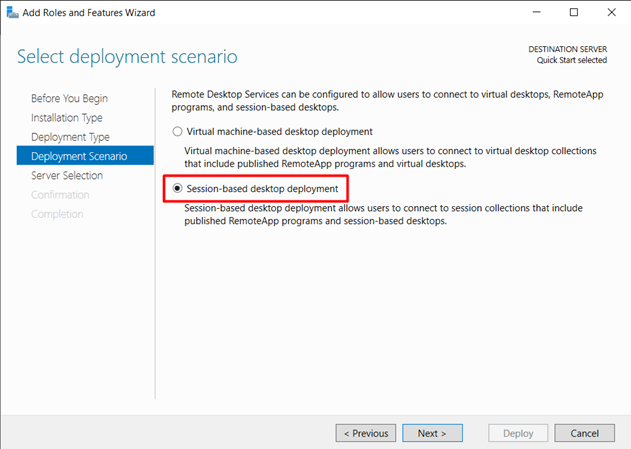Image resolution: width=631 pixels, height=449 pixels.
Task: Close the Add Roles and Features Wizard
Action: pos(611,12)
